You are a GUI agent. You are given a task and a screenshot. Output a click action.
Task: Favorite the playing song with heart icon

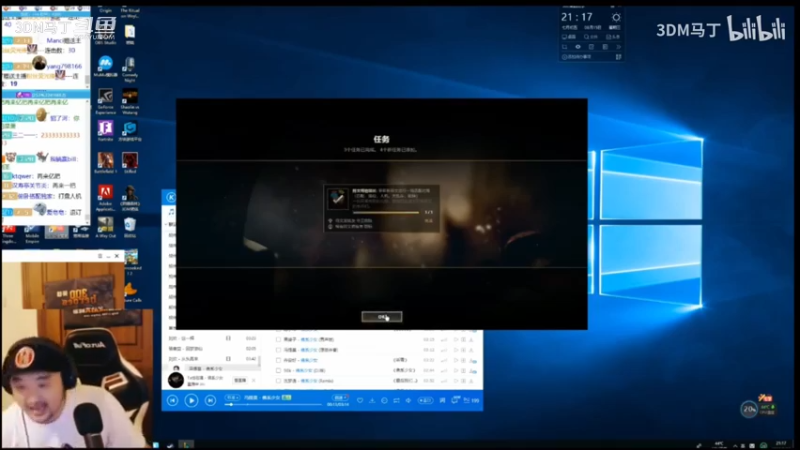(360, 401)
